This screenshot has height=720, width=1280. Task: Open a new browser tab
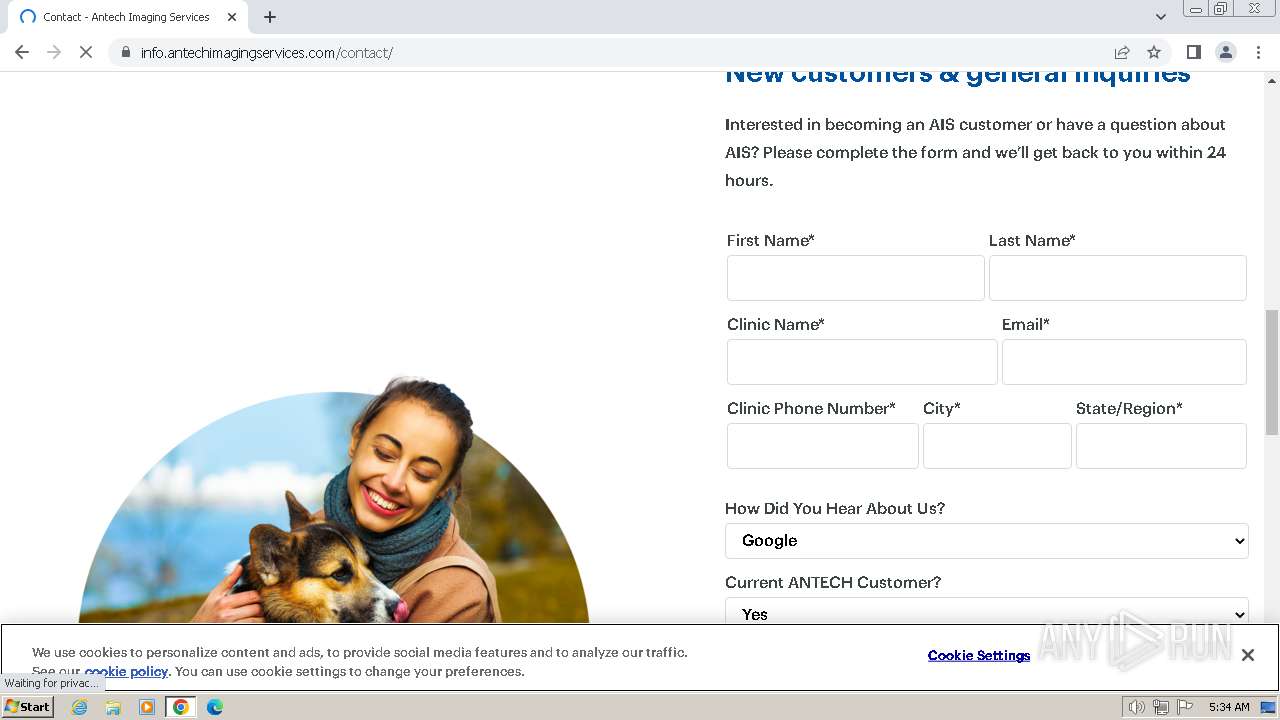[x=270, y=17]
